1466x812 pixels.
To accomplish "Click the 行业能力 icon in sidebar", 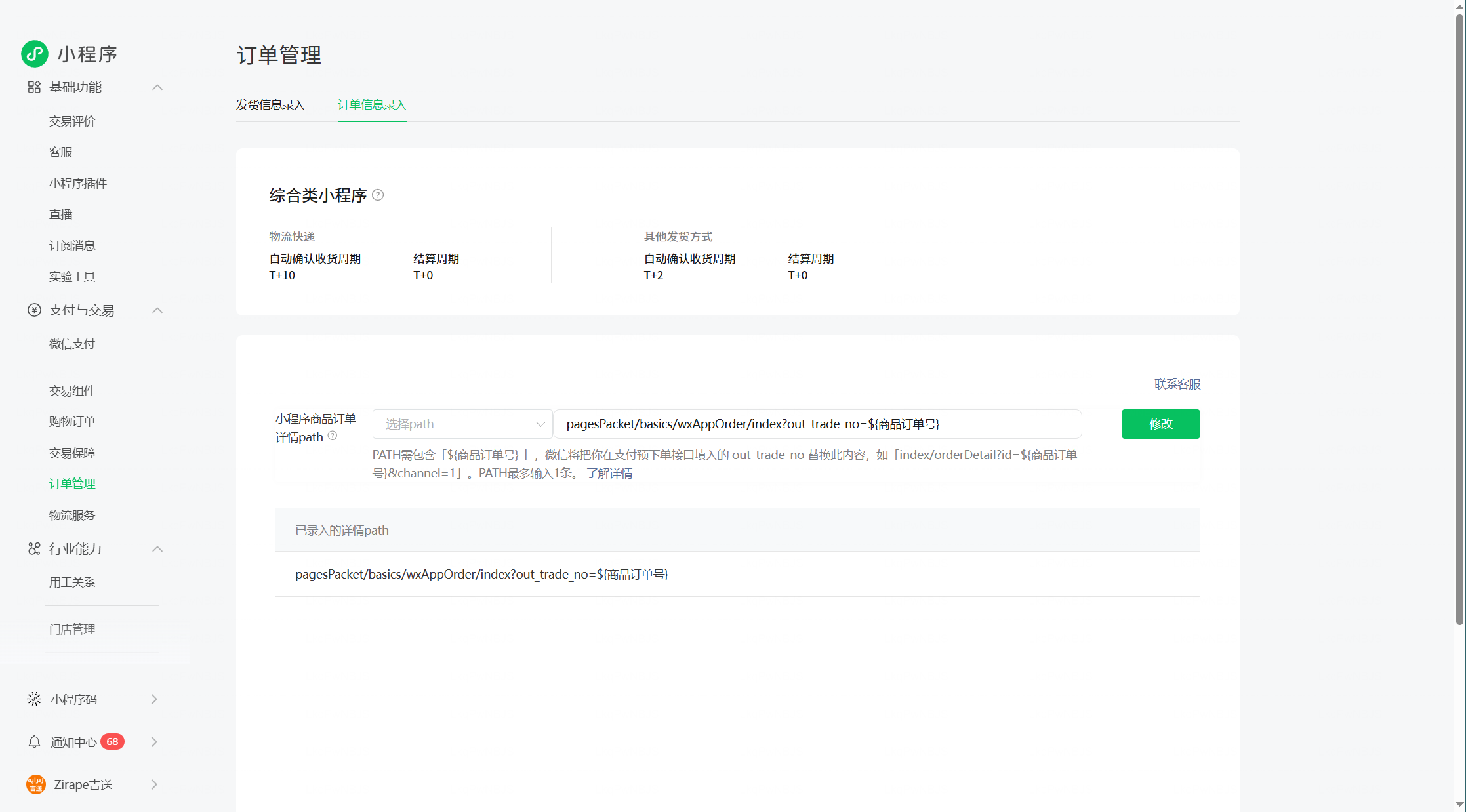I will (34, 549).
